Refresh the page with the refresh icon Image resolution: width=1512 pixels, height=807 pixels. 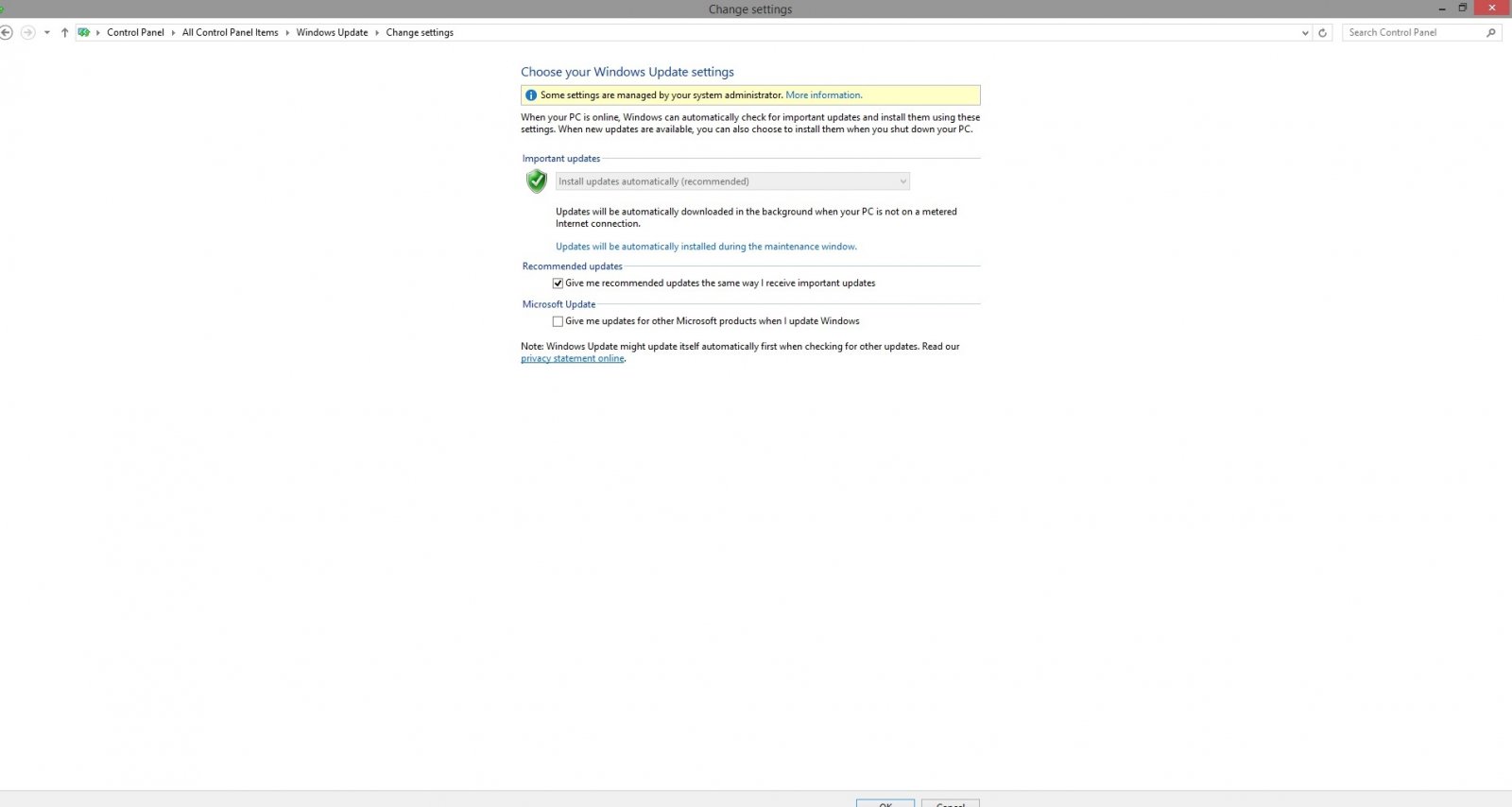(1322, 32)
